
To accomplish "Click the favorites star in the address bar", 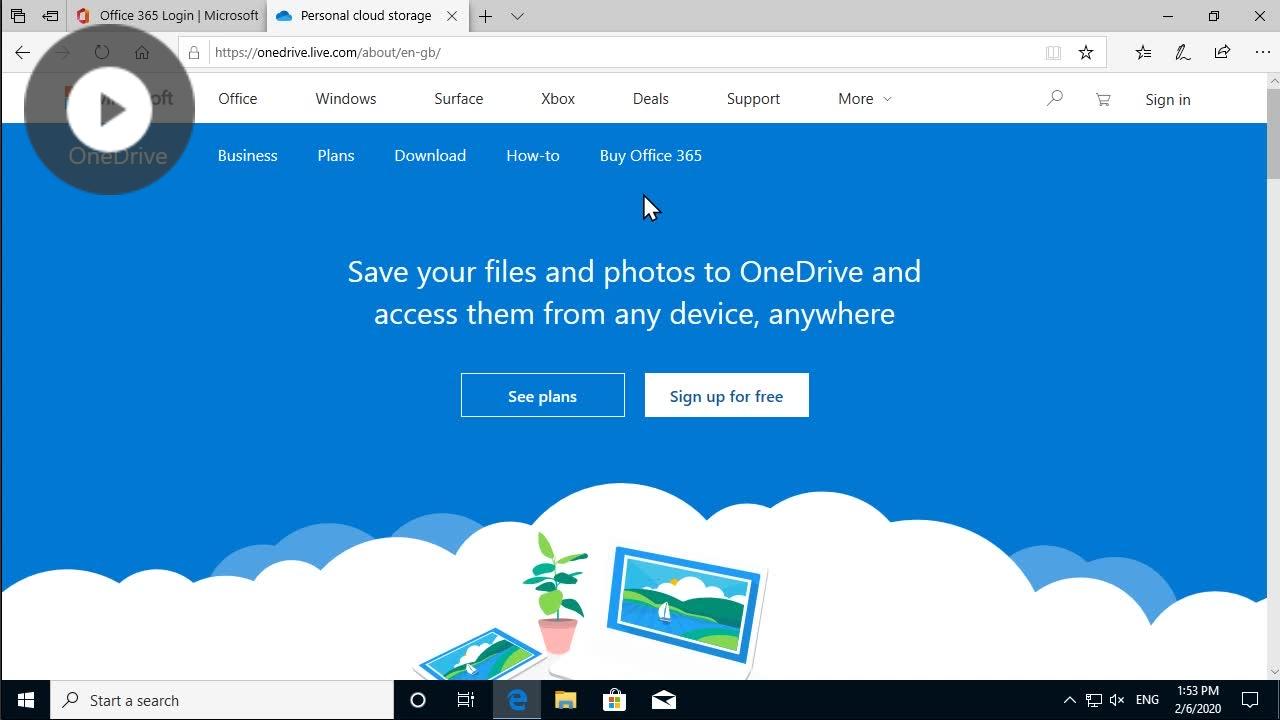I will tap(1086, 52).
